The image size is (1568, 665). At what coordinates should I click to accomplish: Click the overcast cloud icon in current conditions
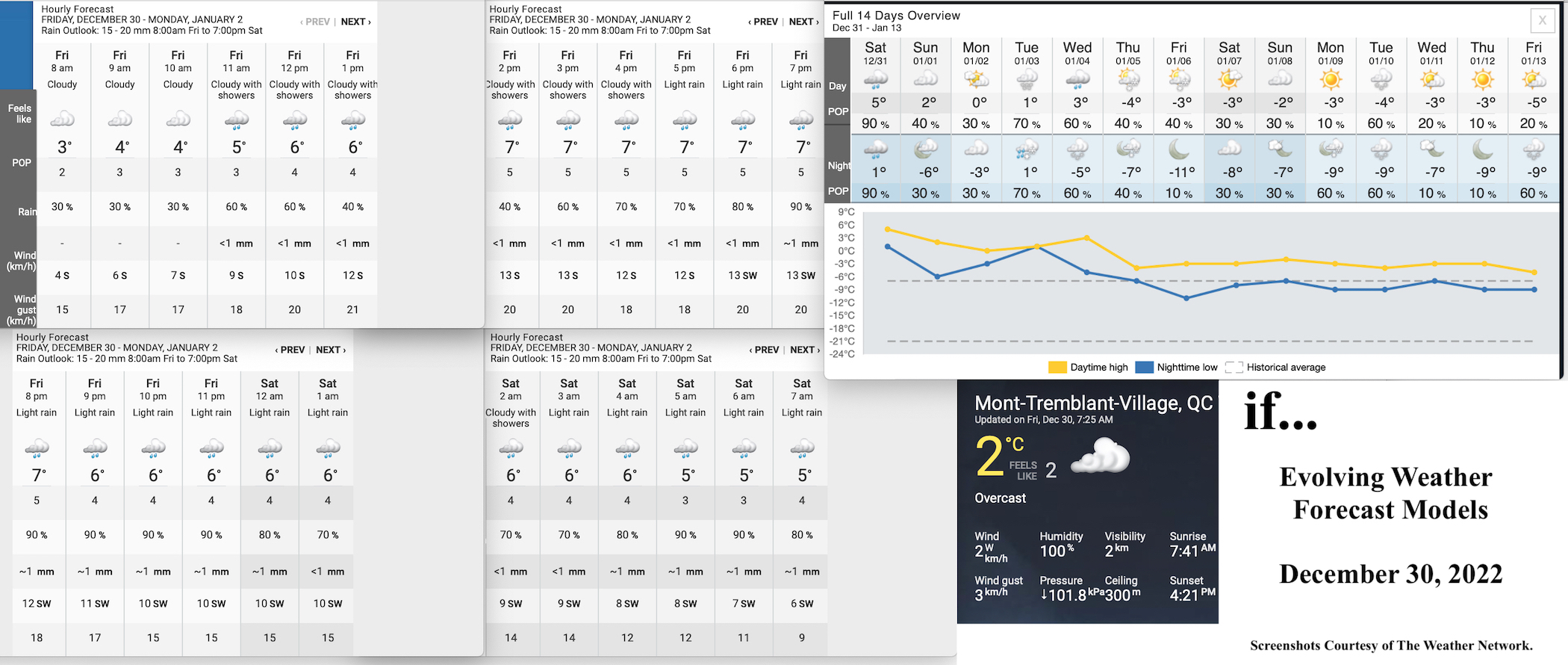[1101, 456]
